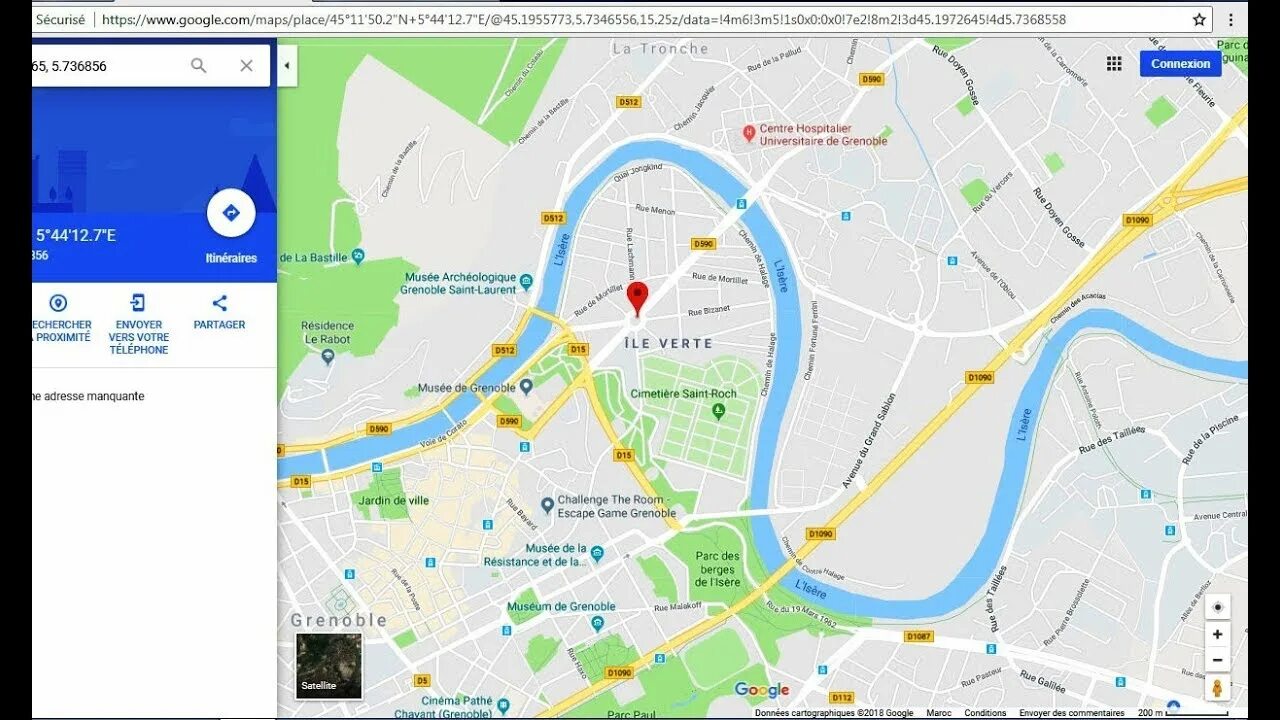This screenshot has height=720, width=1280.
Task: Zoom in with the plus button
Action: pos(1217,634)
